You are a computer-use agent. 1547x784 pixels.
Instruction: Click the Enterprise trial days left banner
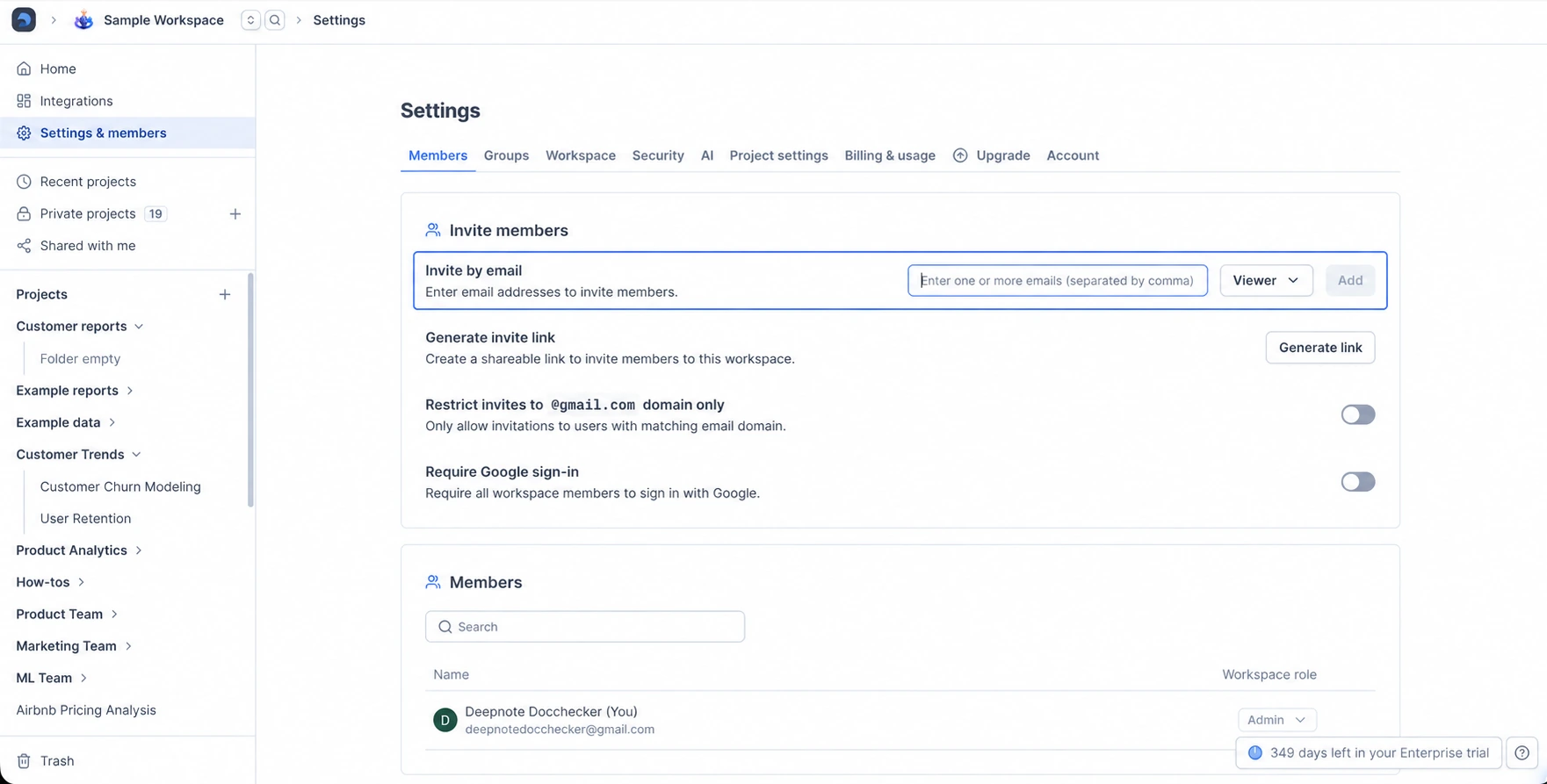point(1369,753)
